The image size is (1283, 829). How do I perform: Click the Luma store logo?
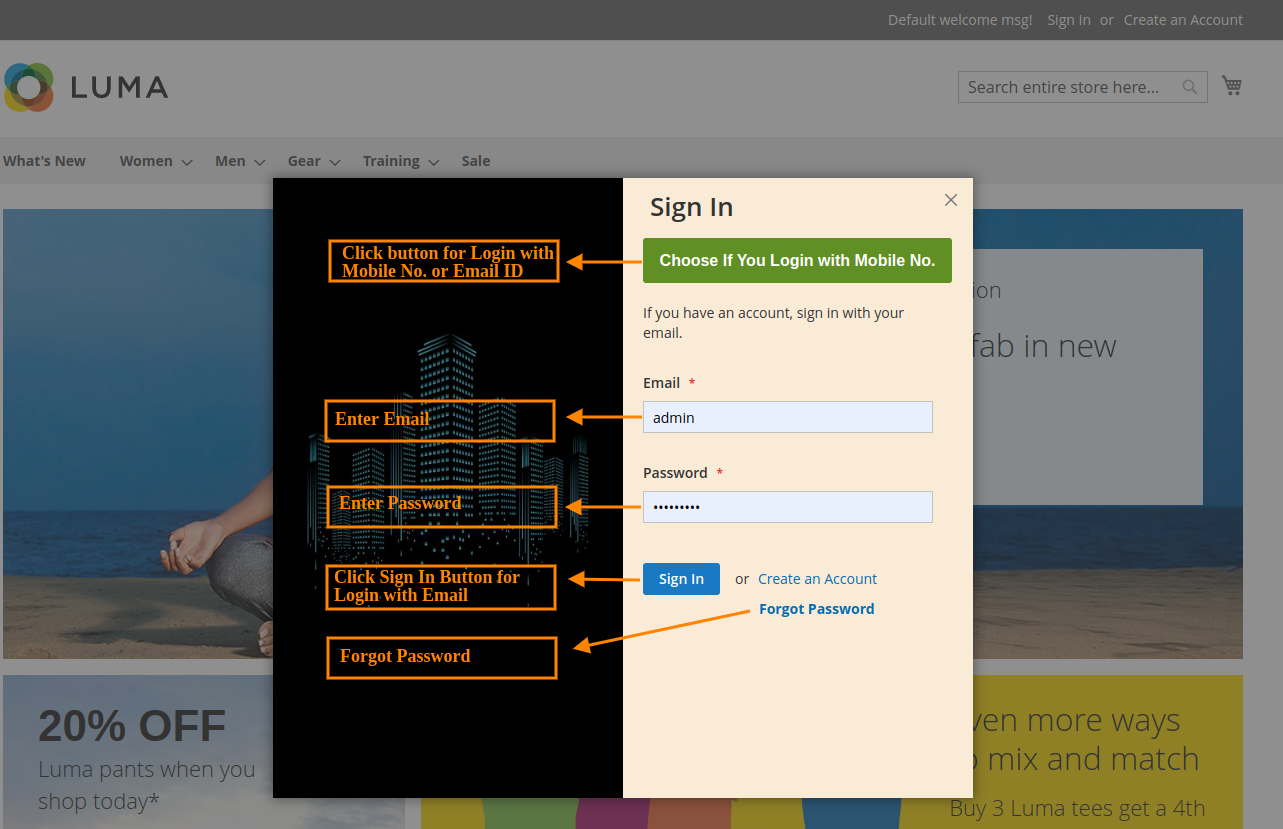pos(85,87)
